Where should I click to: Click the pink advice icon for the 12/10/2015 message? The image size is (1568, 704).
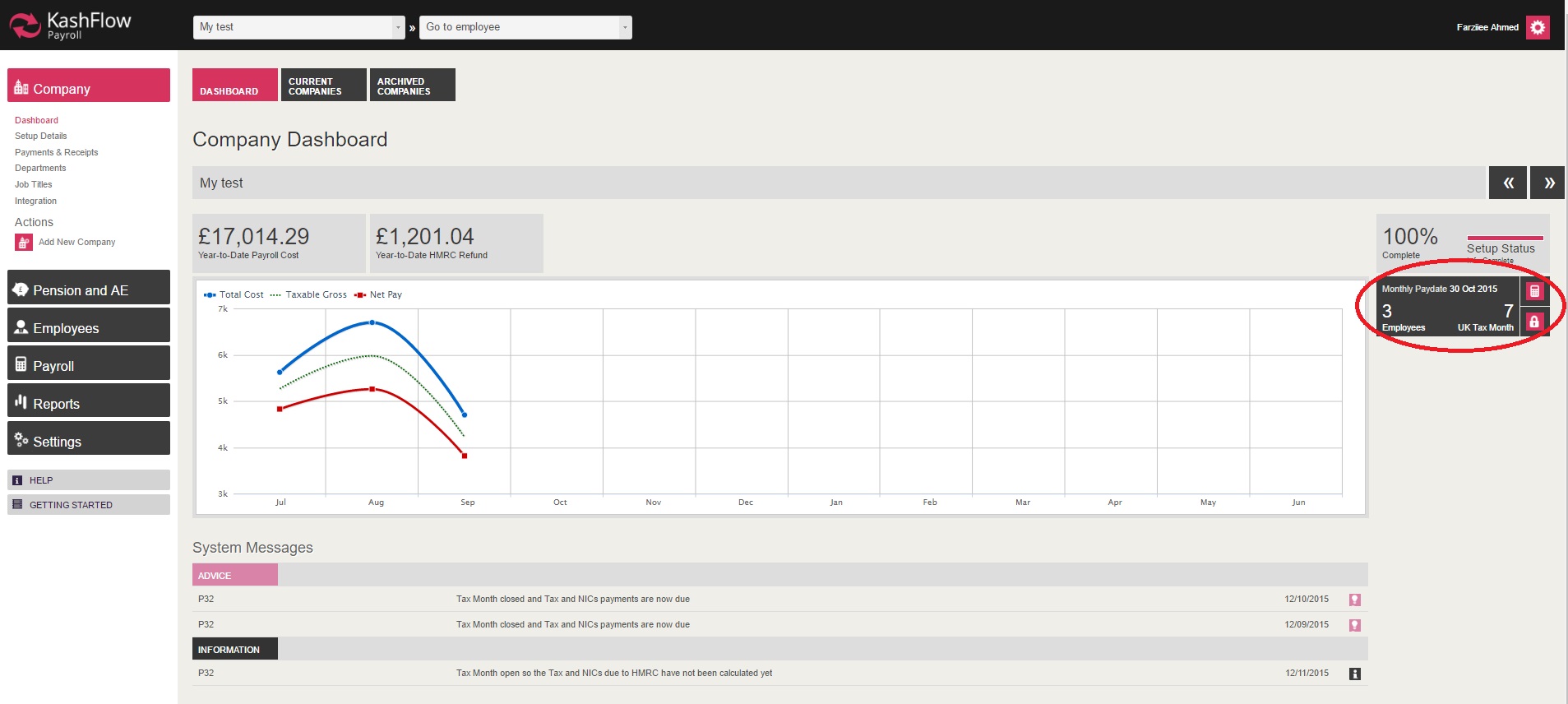pos(1354,600)
